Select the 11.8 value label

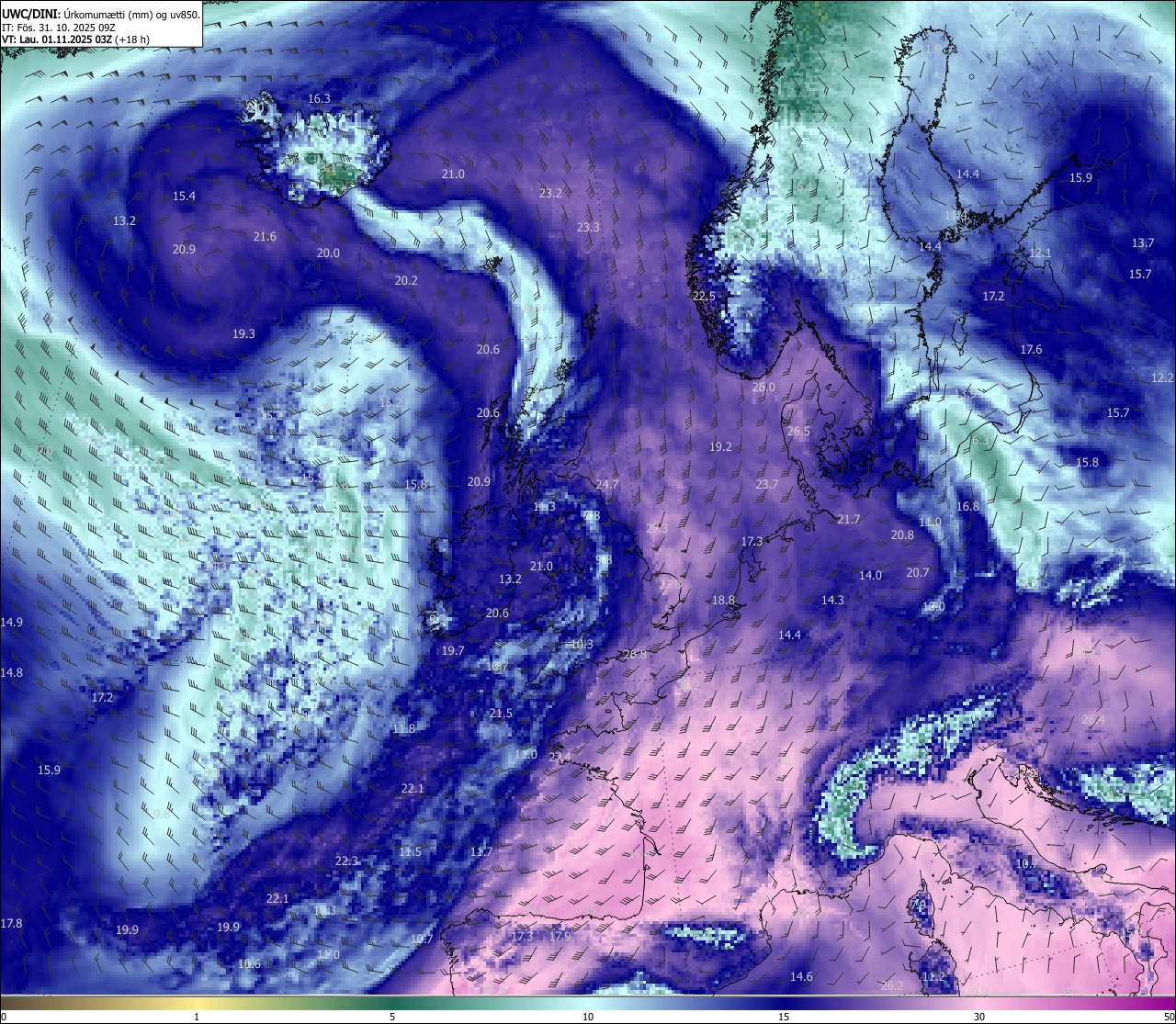click(x=403, y=728)
